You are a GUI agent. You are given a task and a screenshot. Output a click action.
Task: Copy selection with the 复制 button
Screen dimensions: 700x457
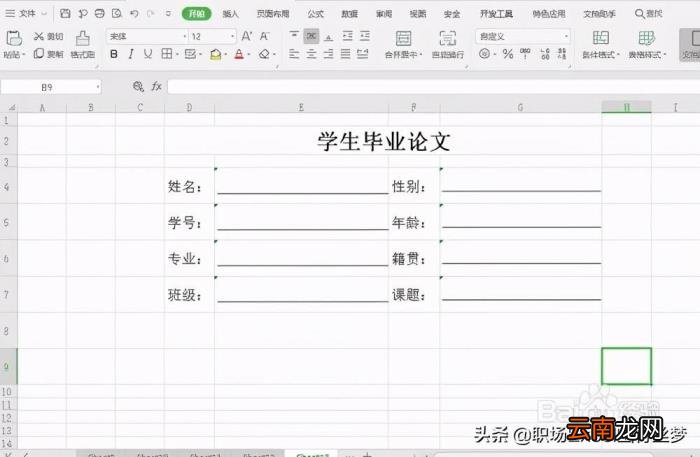click(49, 54)
